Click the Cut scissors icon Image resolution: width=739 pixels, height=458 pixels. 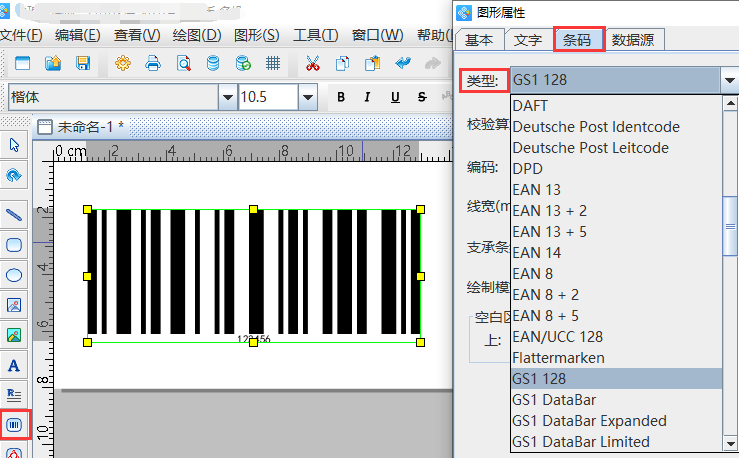point(312,63)
